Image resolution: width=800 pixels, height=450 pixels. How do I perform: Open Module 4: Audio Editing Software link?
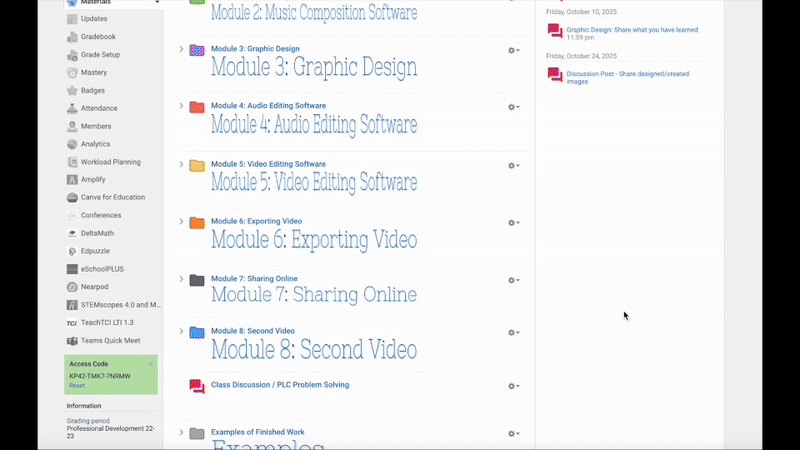268,106
